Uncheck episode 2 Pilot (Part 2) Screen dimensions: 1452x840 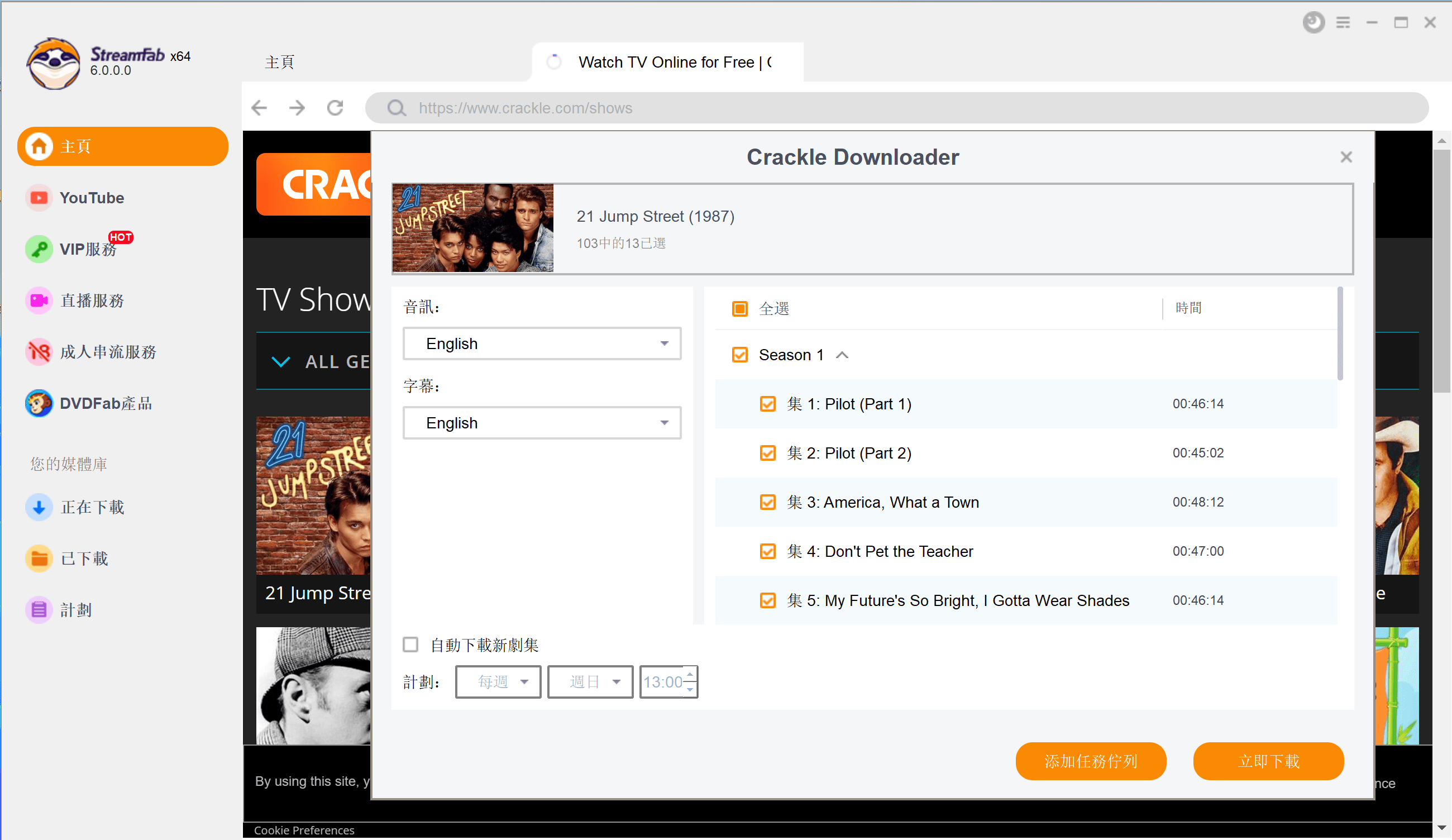767,453
